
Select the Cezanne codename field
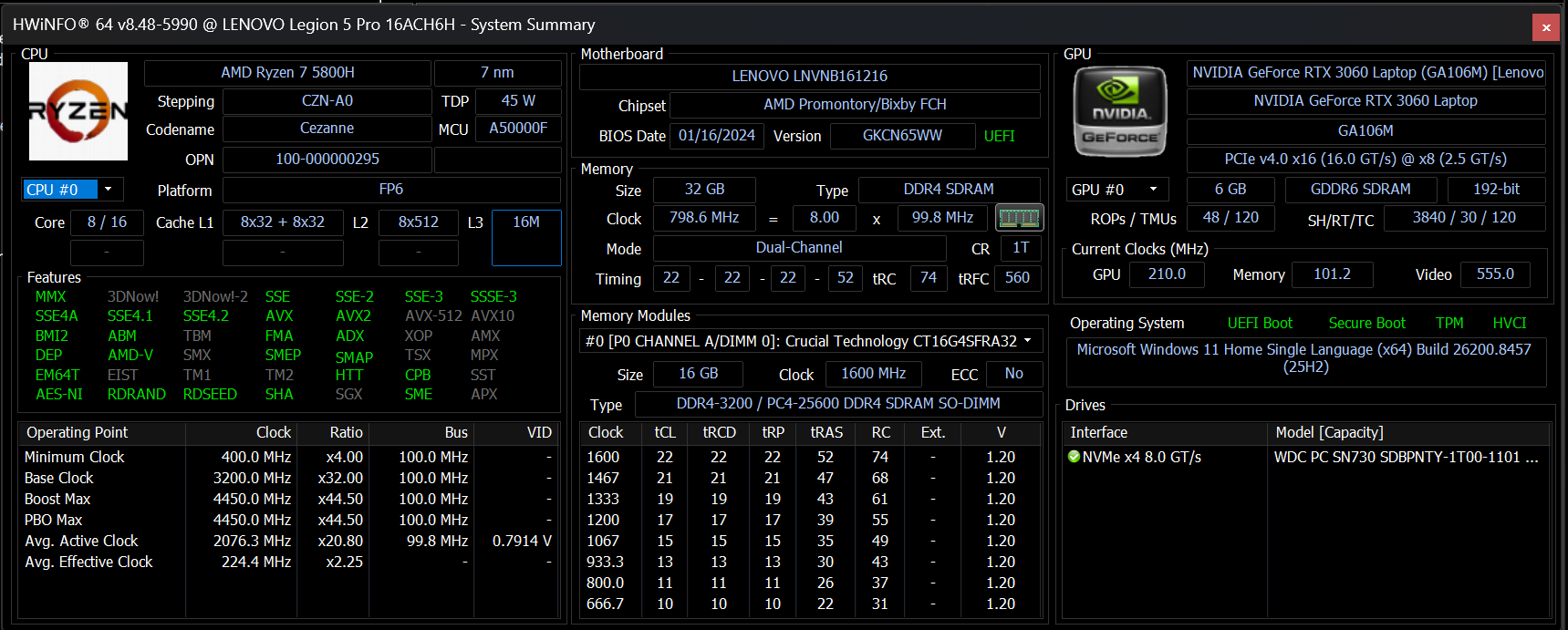pyautogui.click(x=327, y=129)
